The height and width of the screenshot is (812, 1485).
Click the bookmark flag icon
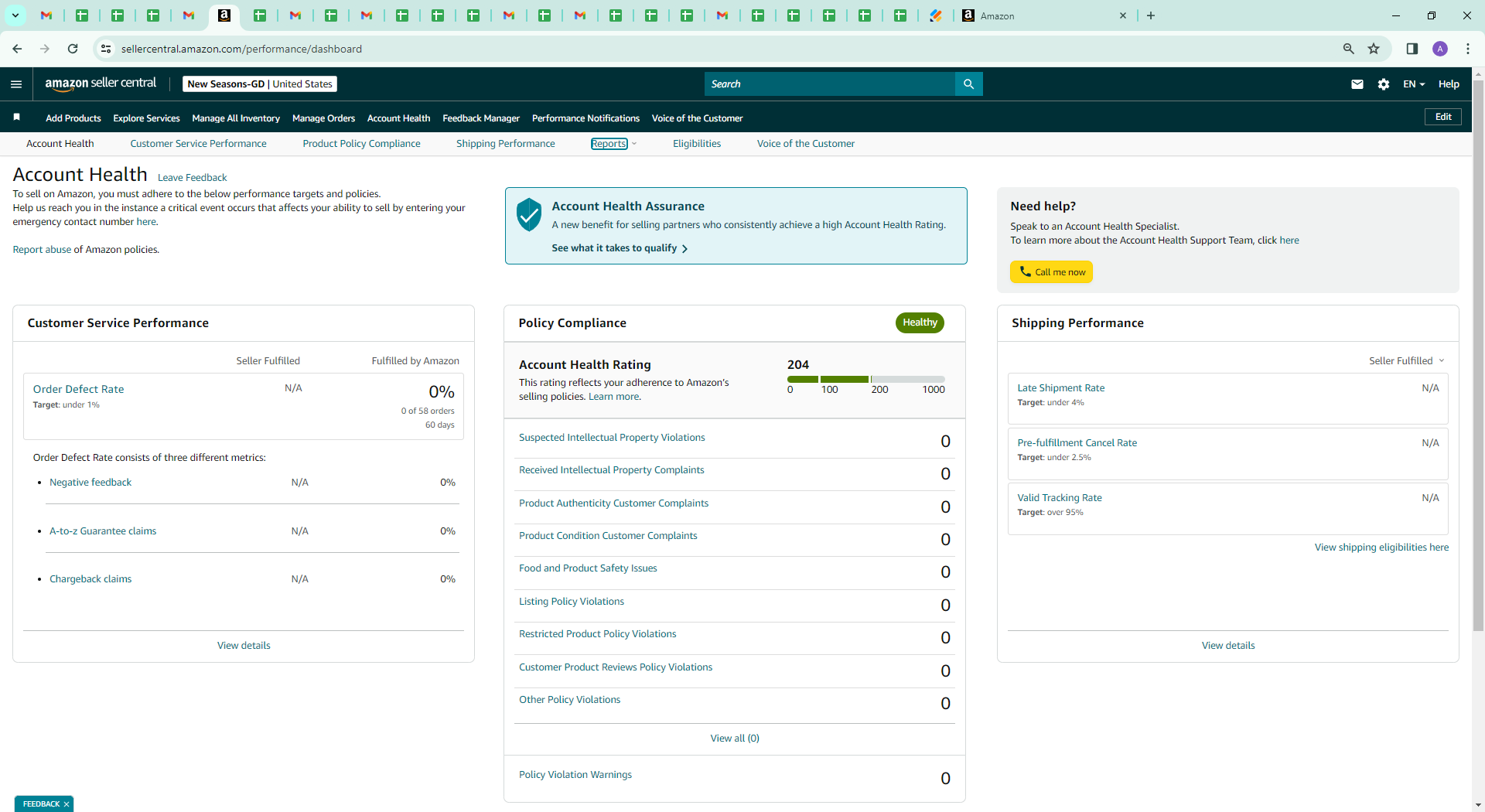point(17,118)
